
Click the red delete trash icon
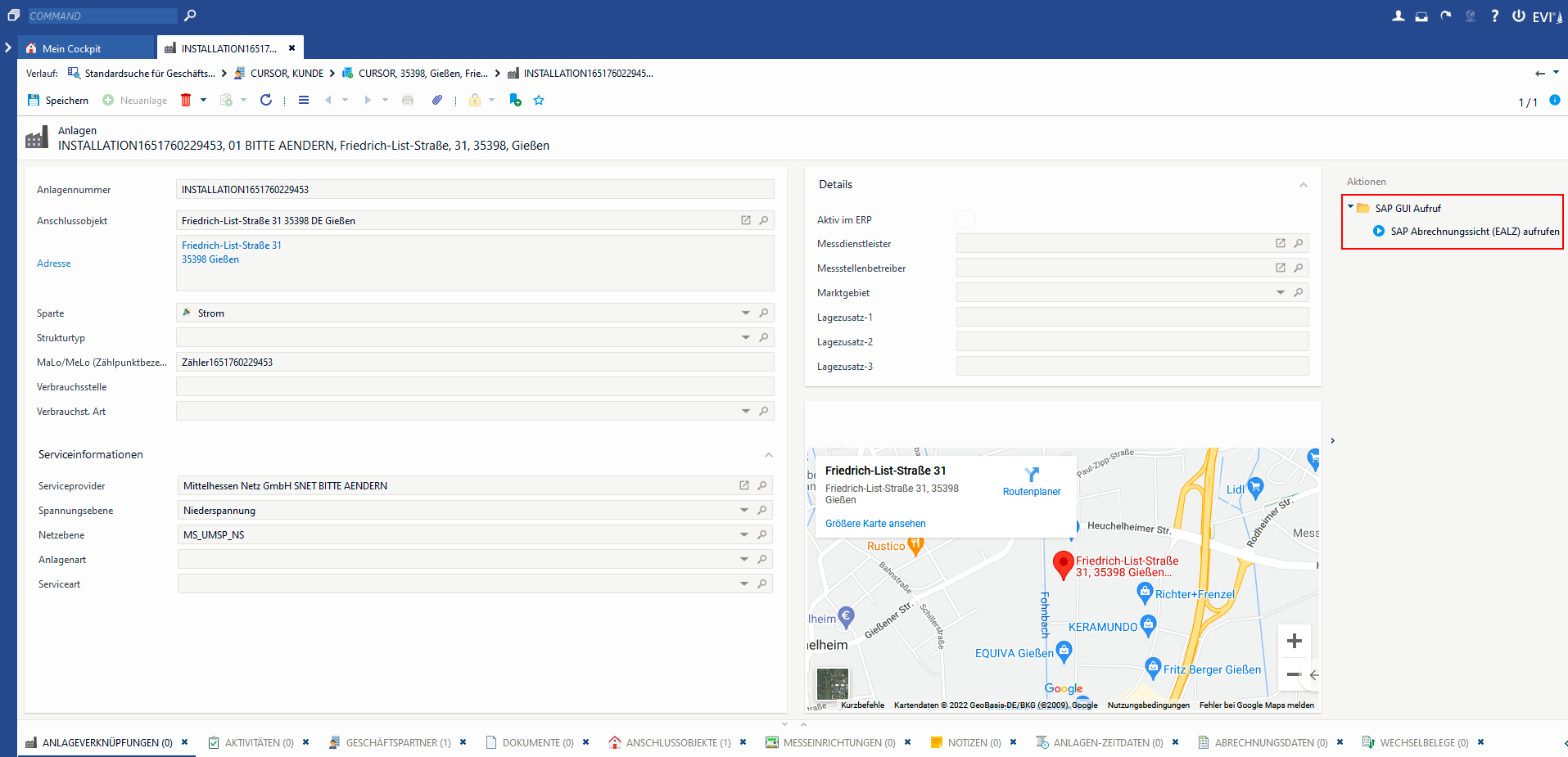click(186, 100)
